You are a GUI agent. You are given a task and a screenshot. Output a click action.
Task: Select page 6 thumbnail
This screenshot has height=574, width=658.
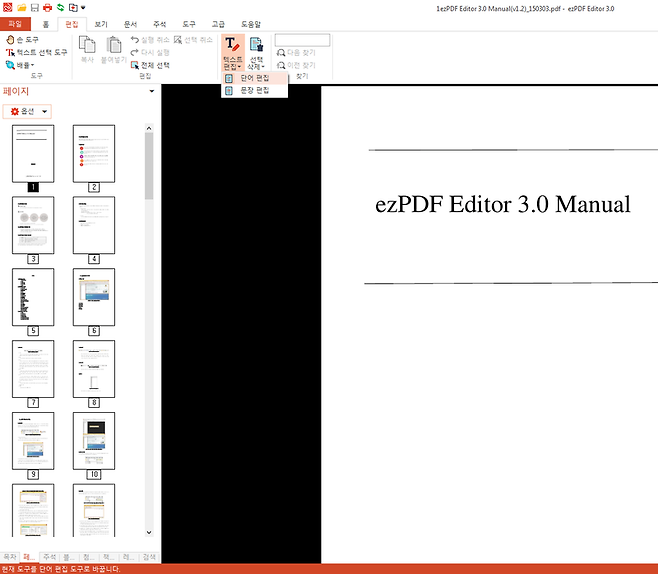[x=94, y=297]
